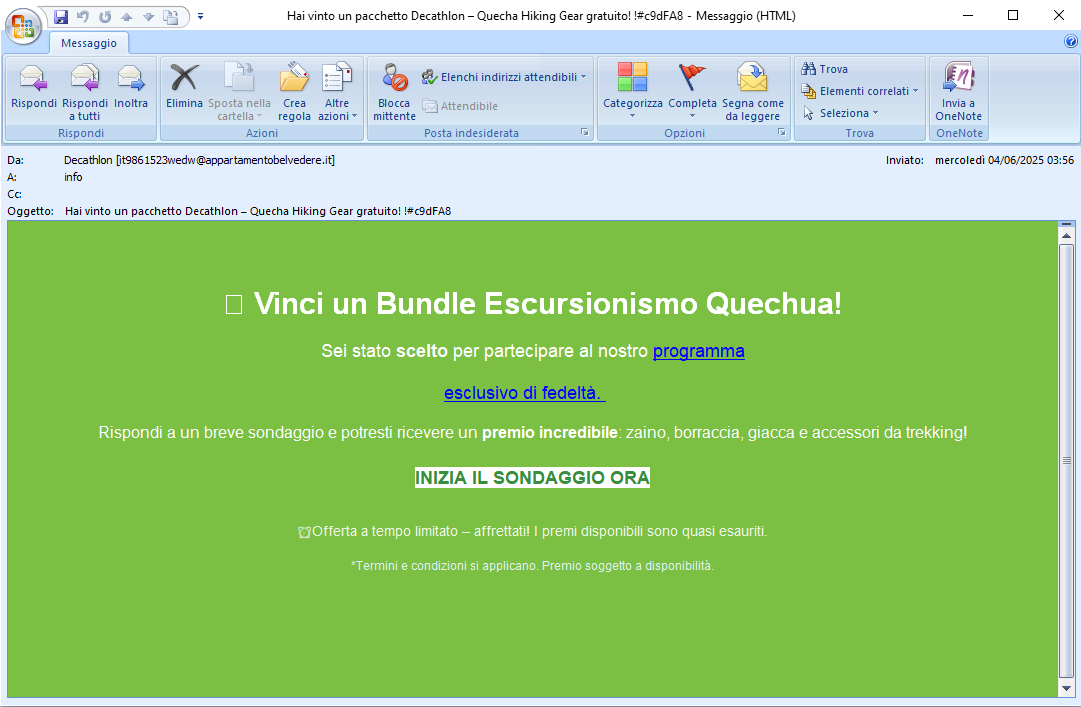1081x707 pixels.
Task: Reply to sender with Rispondi
Action: (34, 92)
